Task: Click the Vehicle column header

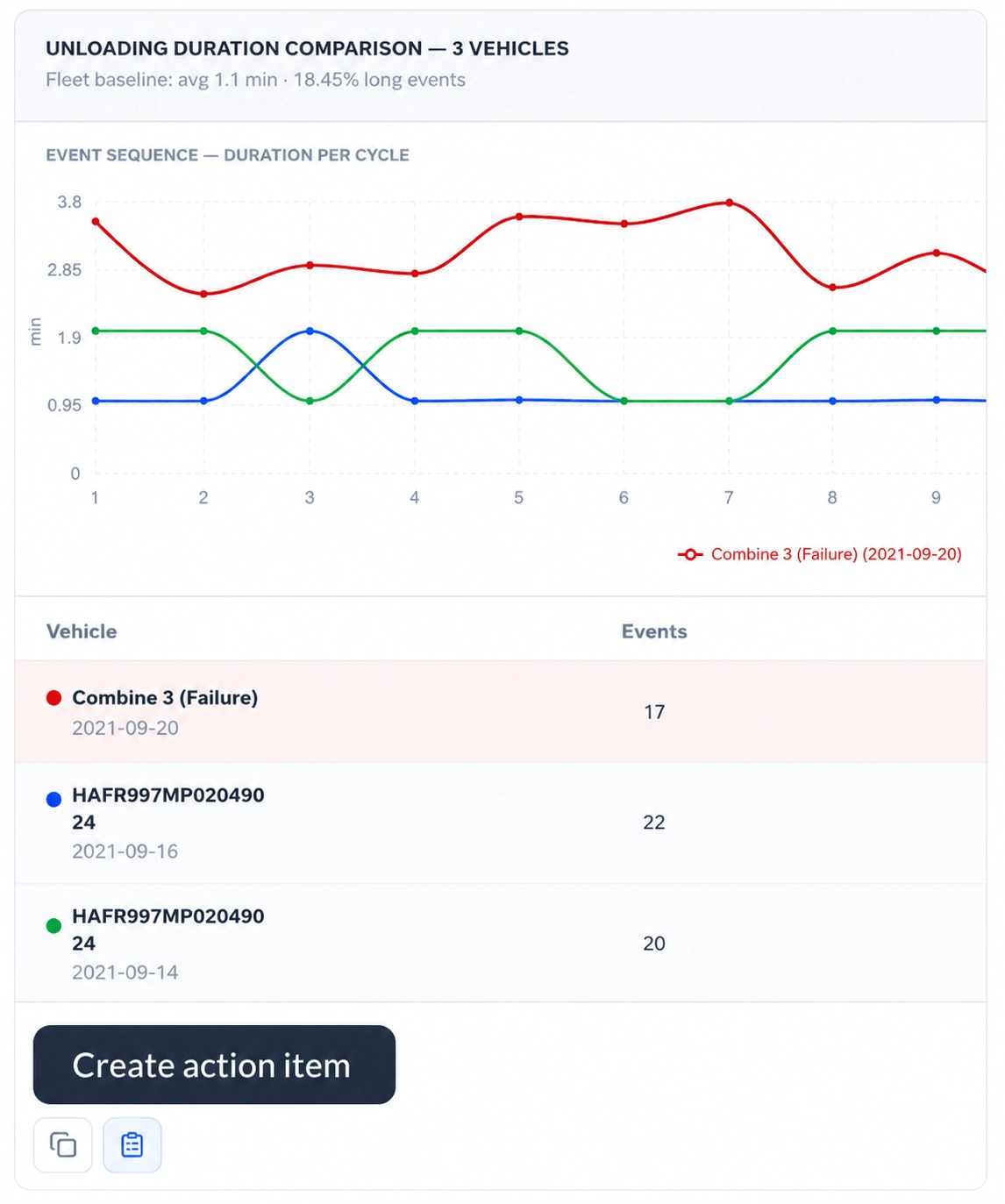Action: pyautogui.click(x=82, y=631)
